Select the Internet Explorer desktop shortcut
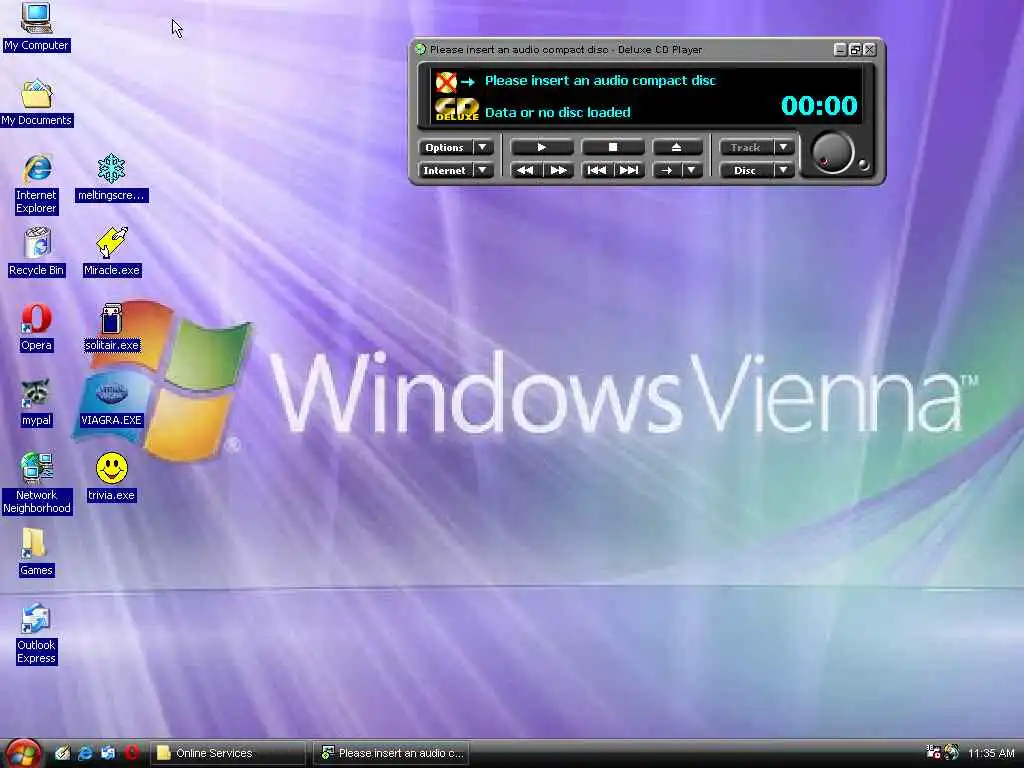Viewport: 1024px width, 768px height. tap(37, 184)
